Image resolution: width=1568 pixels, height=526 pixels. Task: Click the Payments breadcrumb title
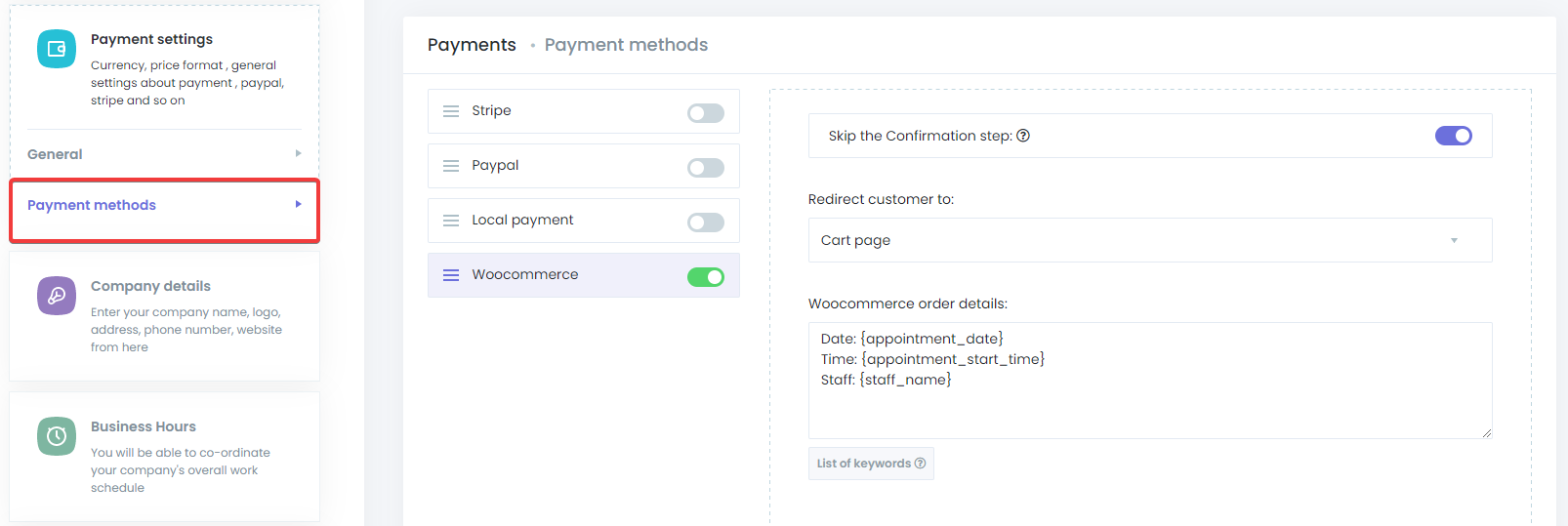coord(472,45)
